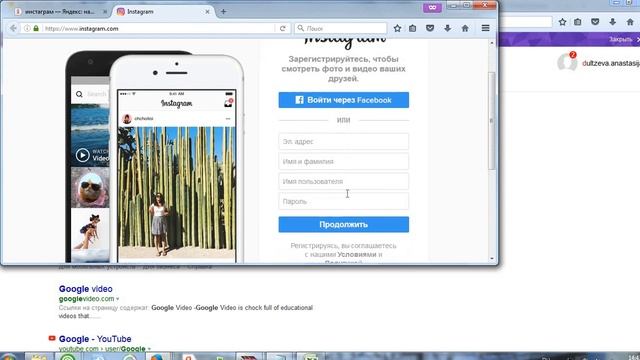
Task: Click Instagram page scrollbar down arrow
Action: coord(492,258)
